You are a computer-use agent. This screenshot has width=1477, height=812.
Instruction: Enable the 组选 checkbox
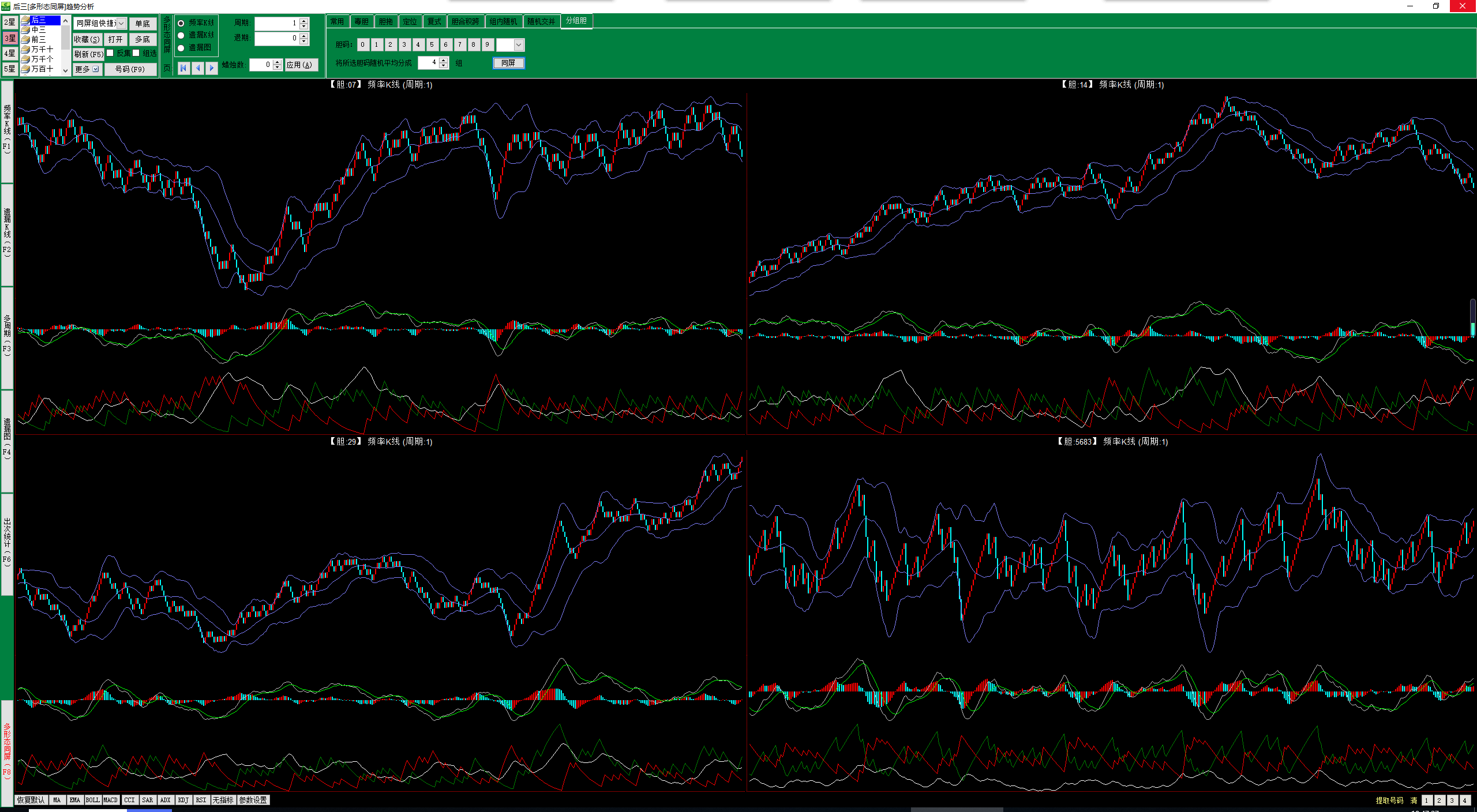pyautogui.click(x=136, y=53)
